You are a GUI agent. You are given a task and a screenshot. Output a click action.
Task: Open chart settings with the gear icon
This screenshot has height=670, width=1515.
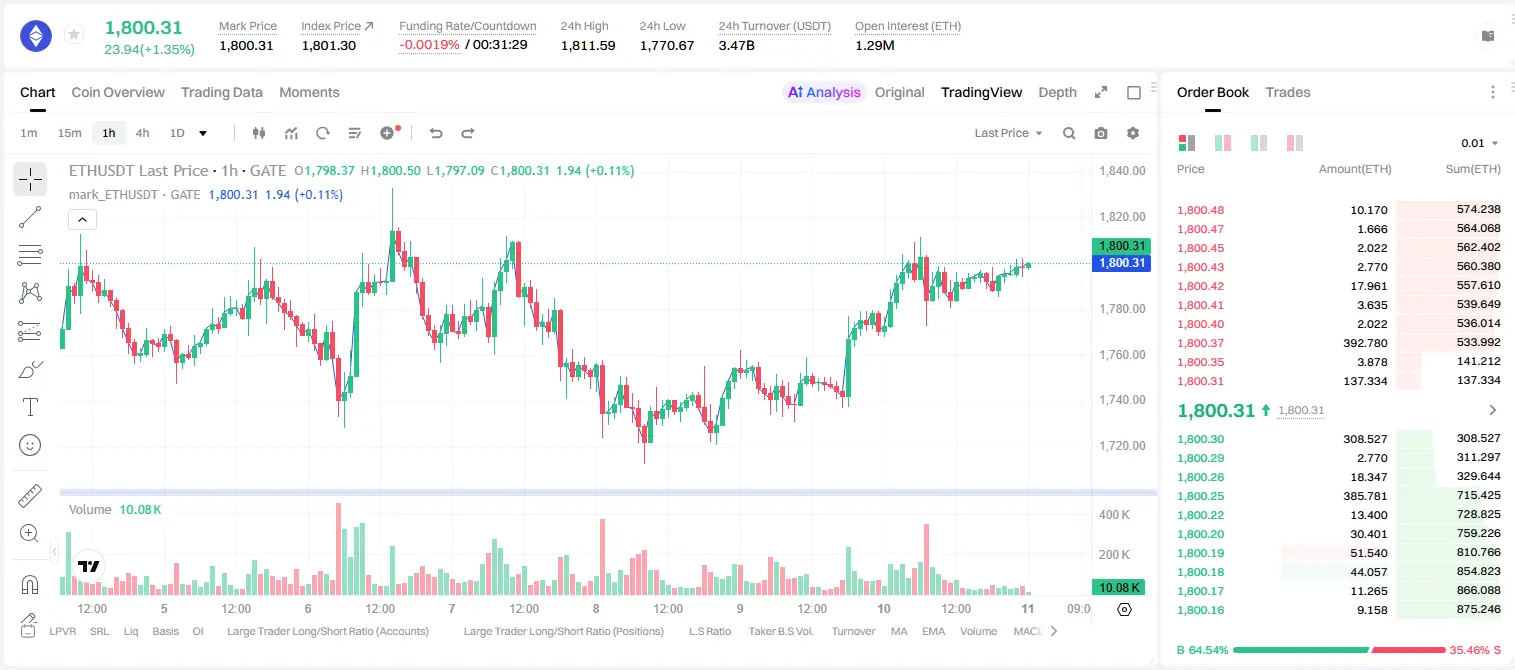(1133, 133)
